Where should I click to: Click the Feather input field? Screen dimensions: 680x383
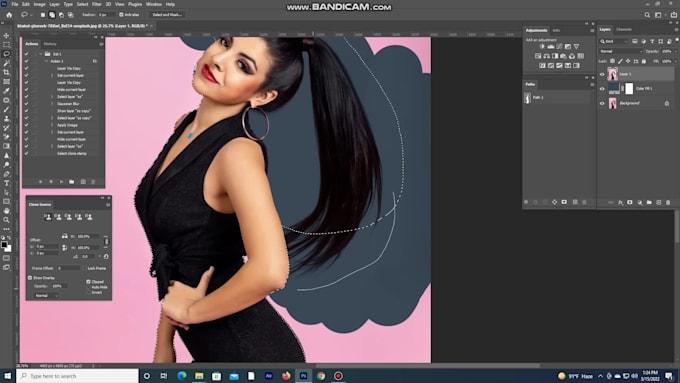point(106,15)
